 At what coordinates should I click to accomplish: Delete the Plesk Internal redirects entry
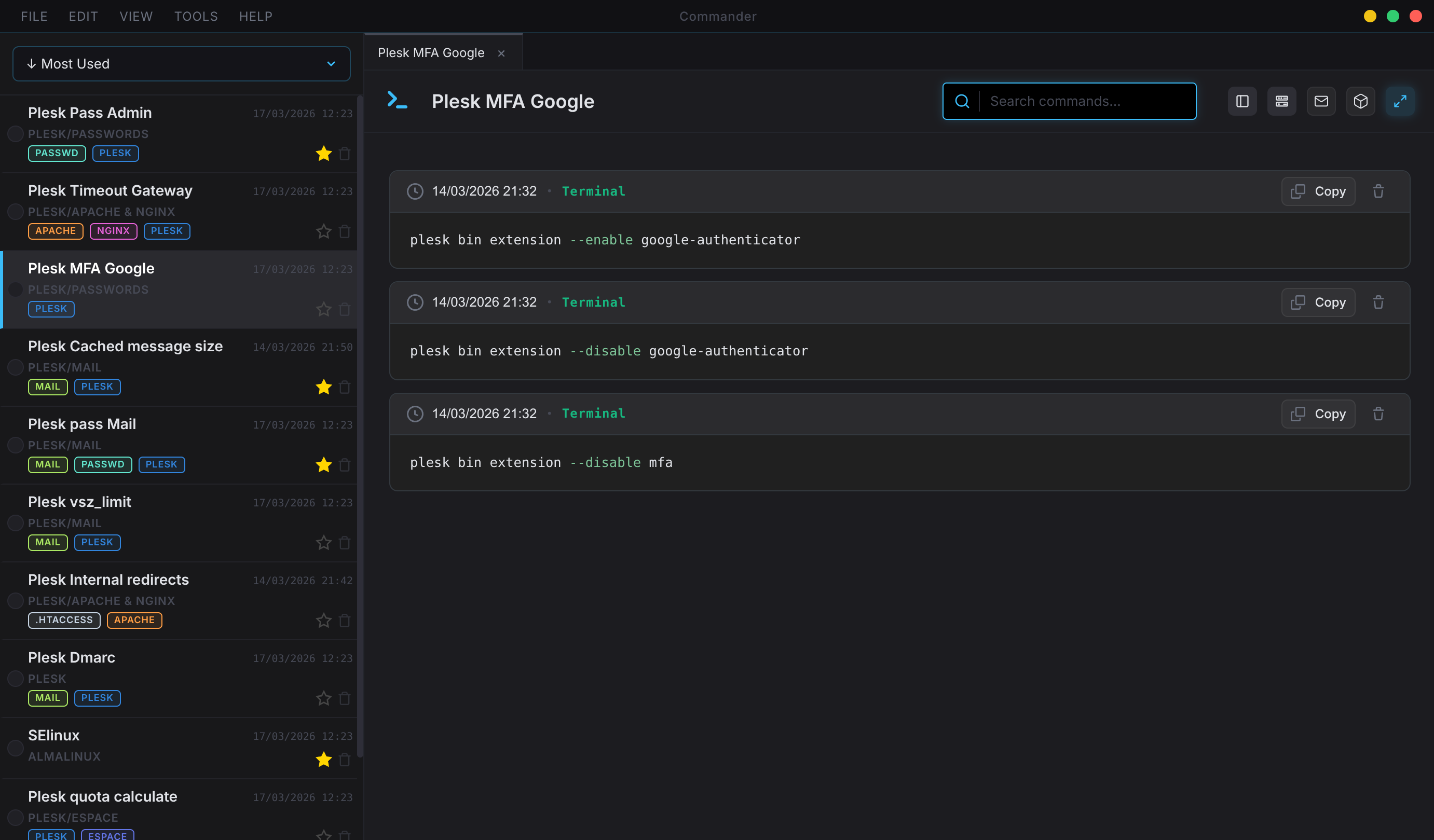(x=344, y=621)
